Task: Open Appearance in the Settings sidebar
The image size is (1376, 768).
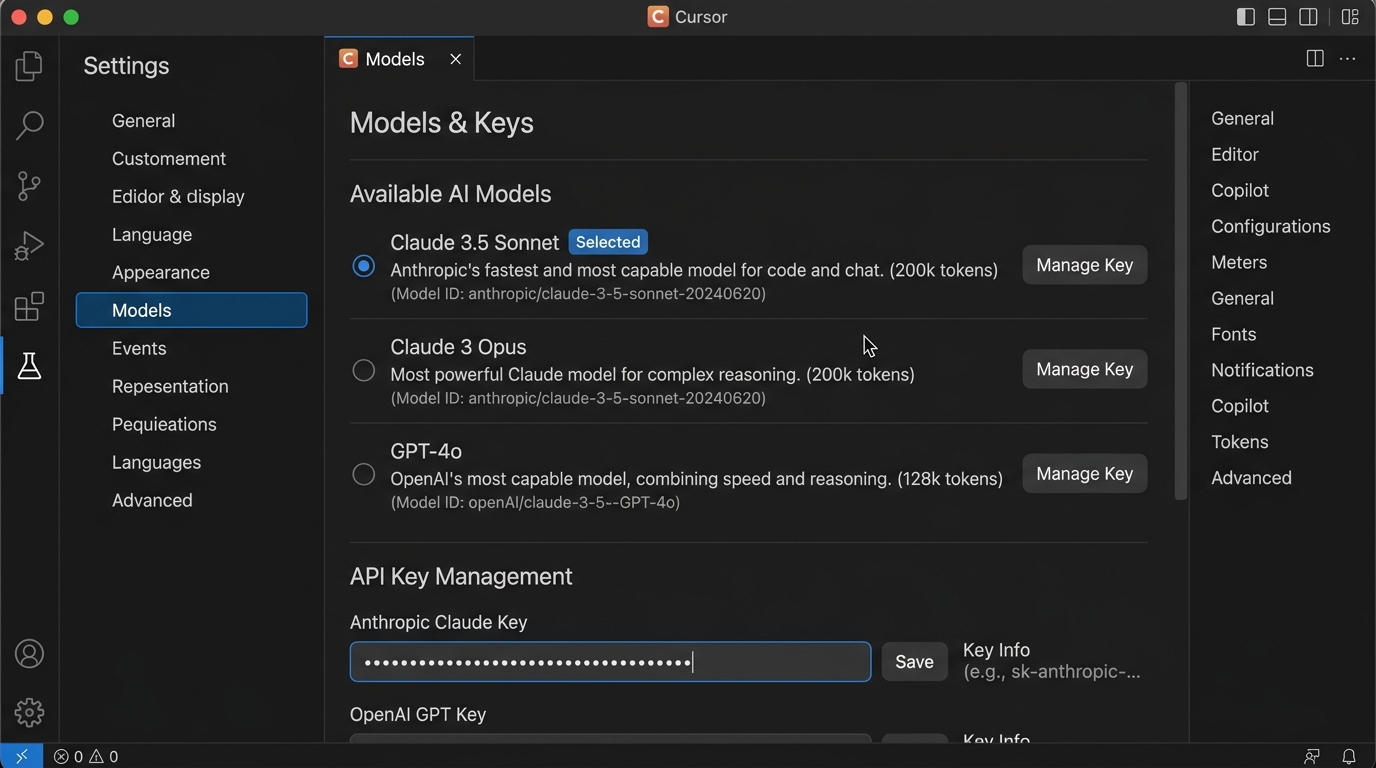Action: (161, 272)
